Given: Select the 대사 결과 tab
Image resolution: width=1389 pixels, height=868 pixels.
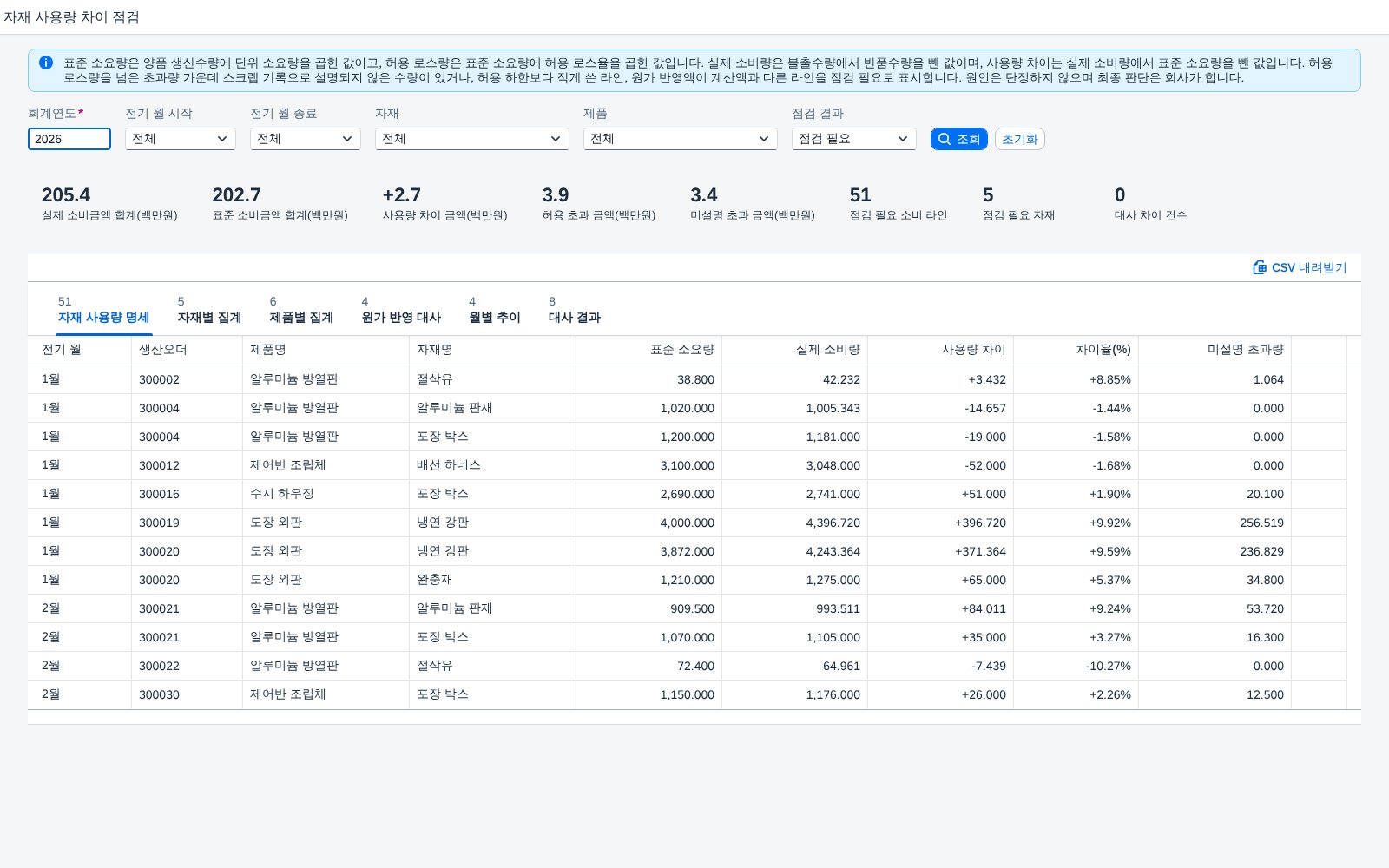Looking at the screenshot, I should coord(575,311).
